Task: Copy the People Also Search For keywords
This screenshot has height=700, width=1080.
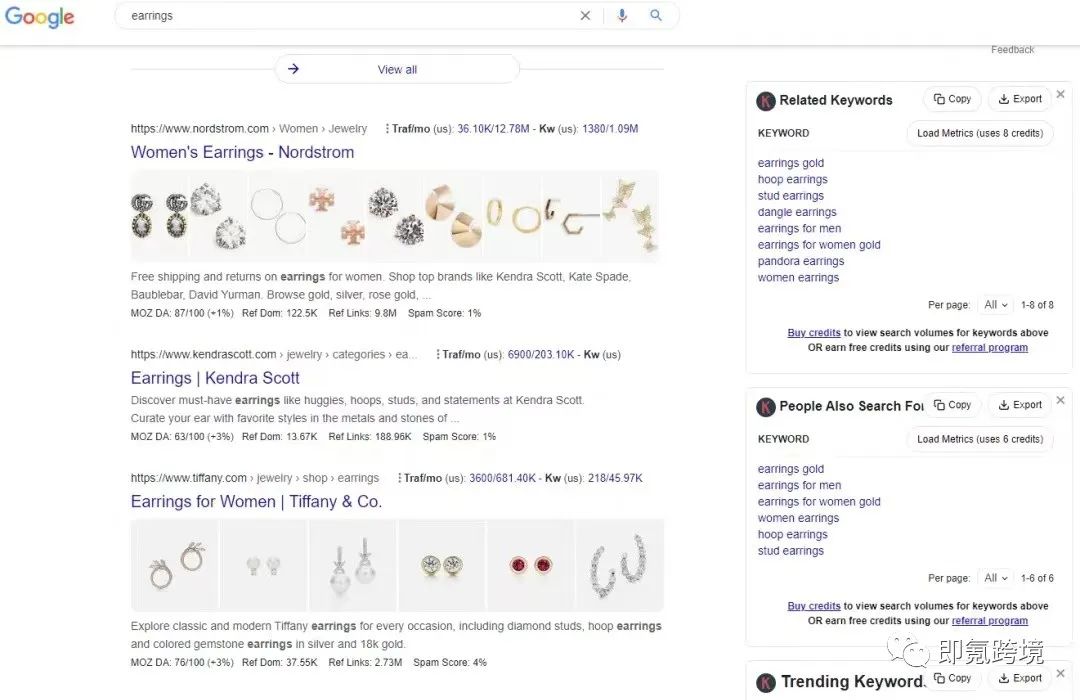Action: tap(953, 405)
